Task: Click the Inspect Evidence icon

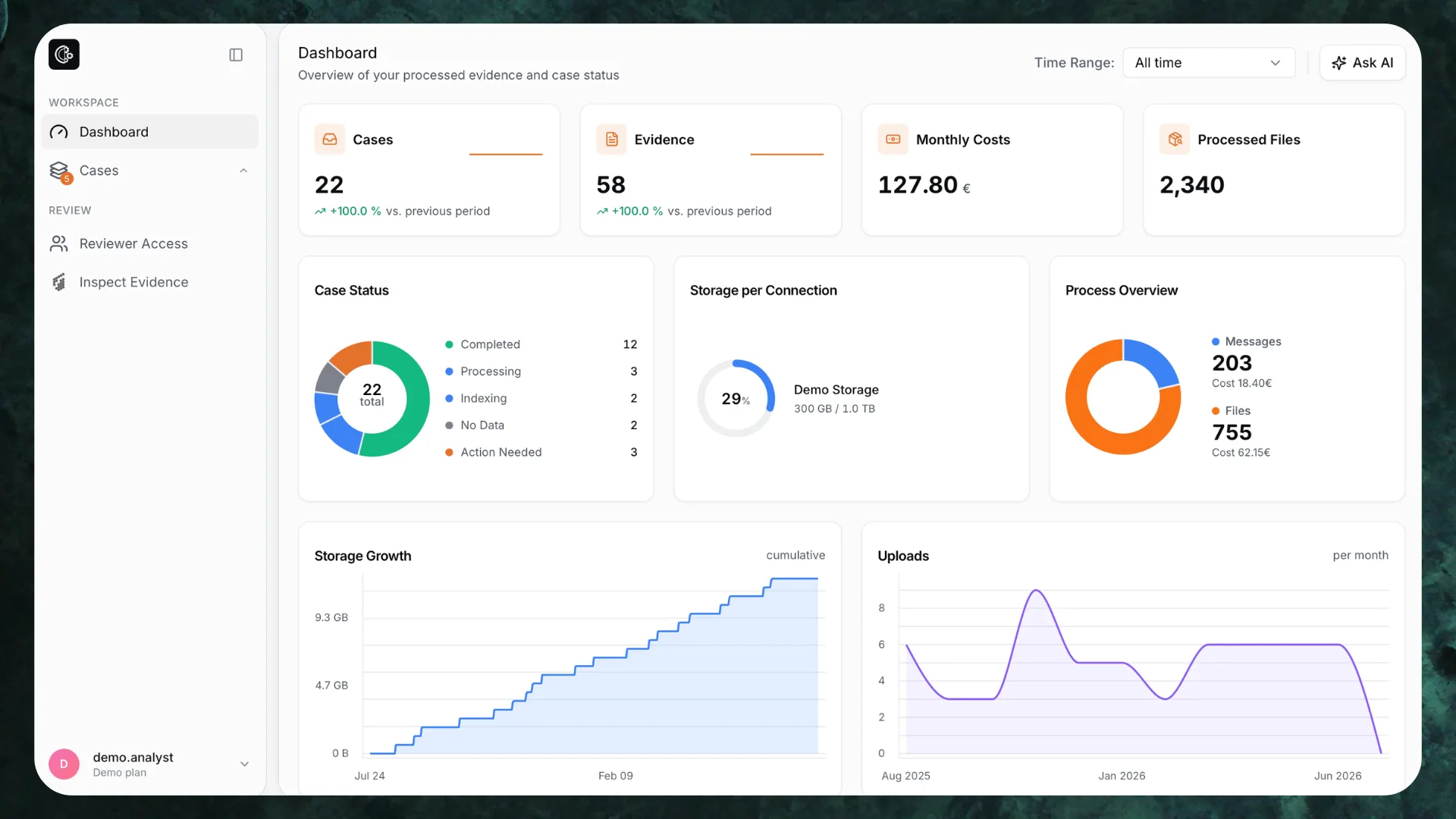Action: click(59, 282)
